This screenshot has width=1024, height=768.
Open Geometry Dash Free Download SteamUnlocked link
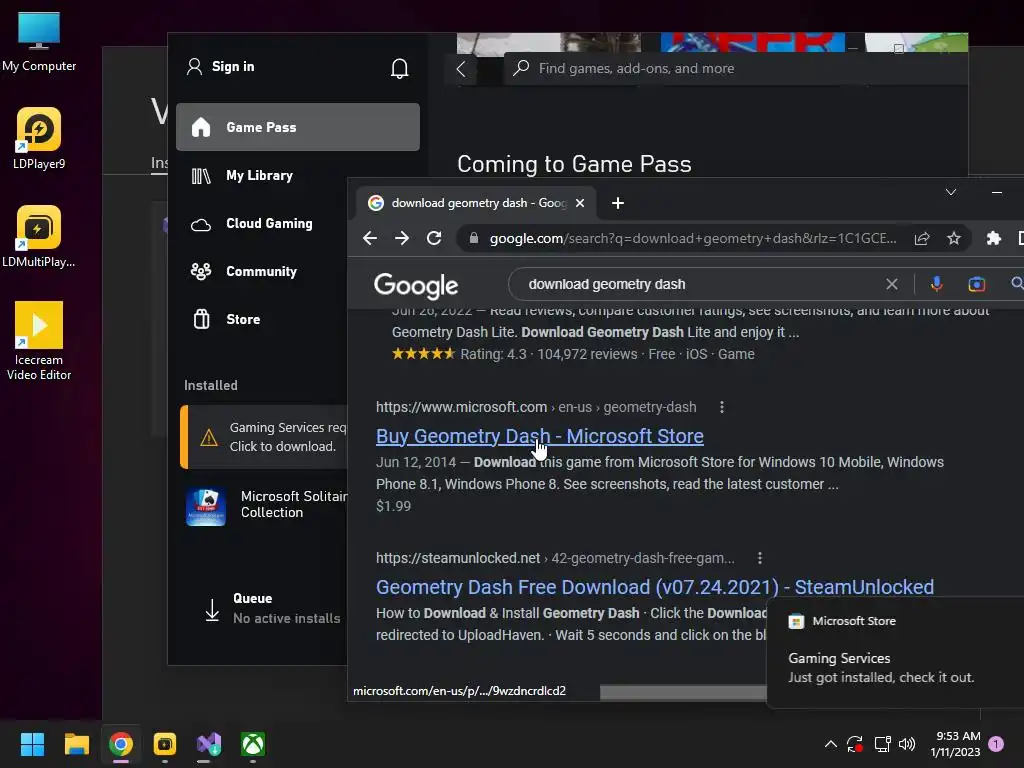655,586
